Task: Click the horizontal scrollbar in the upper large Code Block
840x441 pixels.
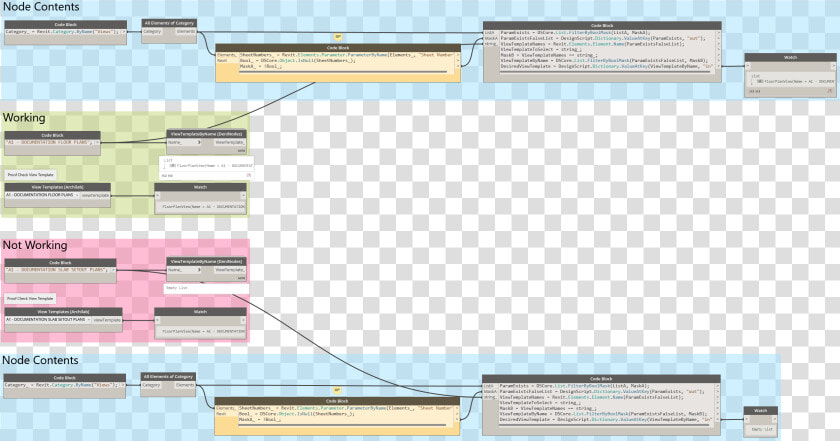Action: [605, 72]
